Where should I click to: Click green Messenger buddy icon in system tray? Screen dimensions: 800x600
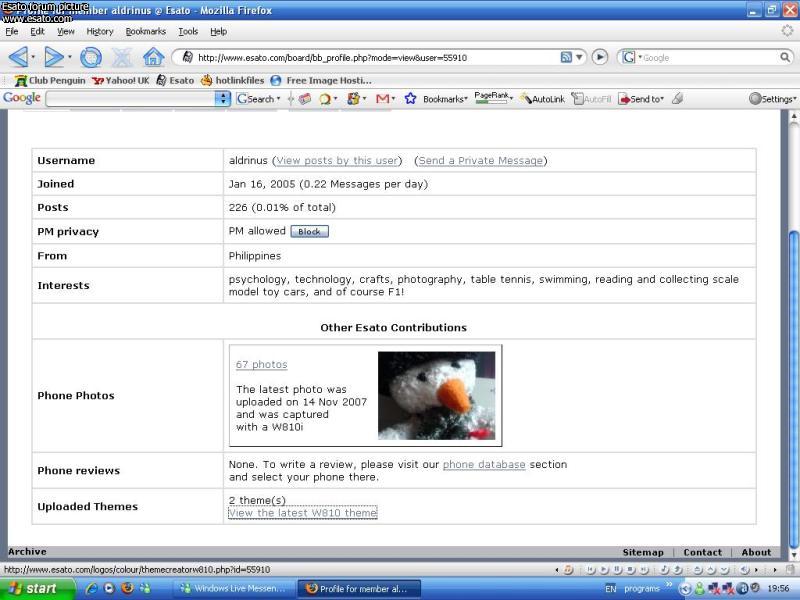pos(699,589)
